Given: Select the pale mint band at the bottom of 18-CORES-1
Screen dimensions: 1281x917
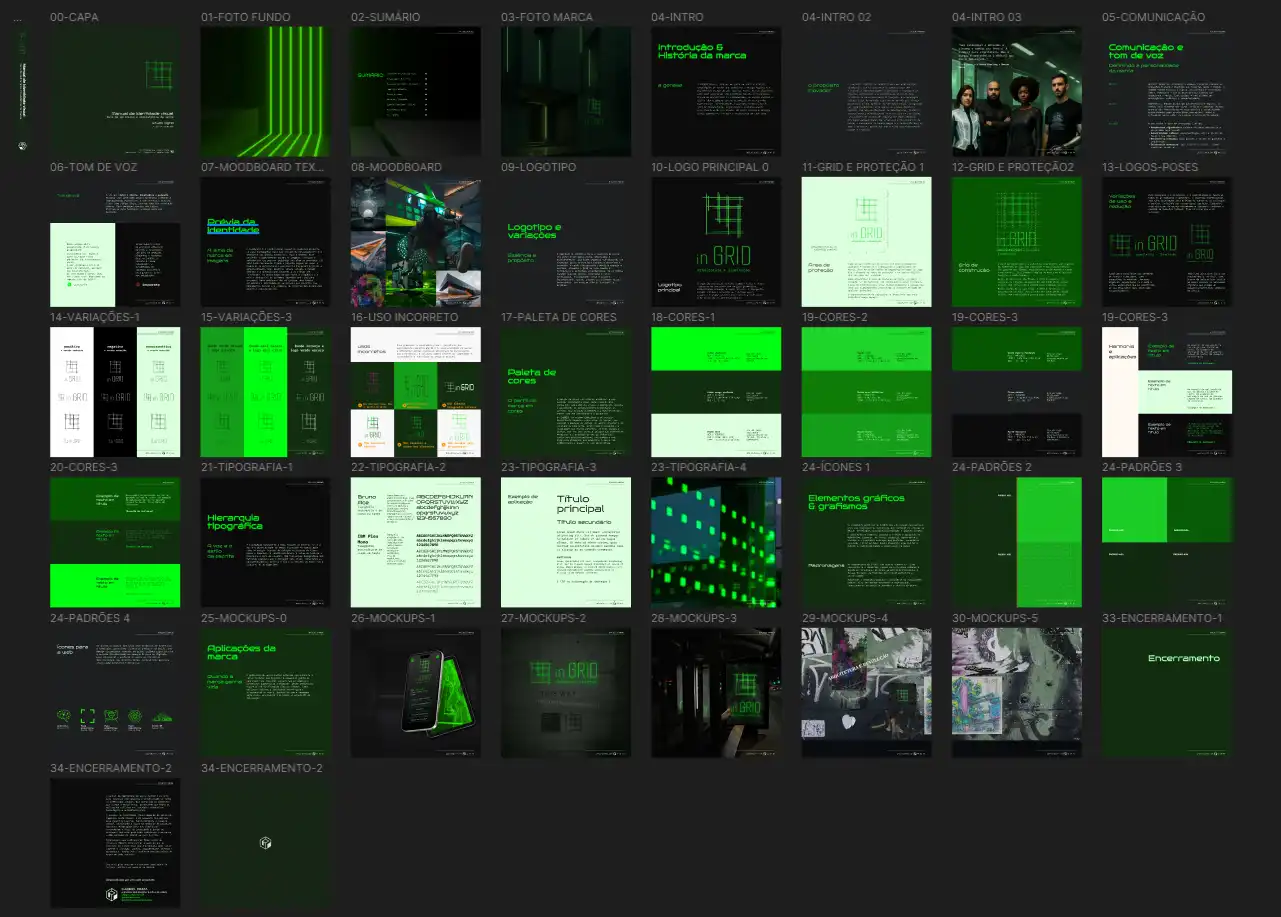Looking at the screenshot, I should [716, 435].
